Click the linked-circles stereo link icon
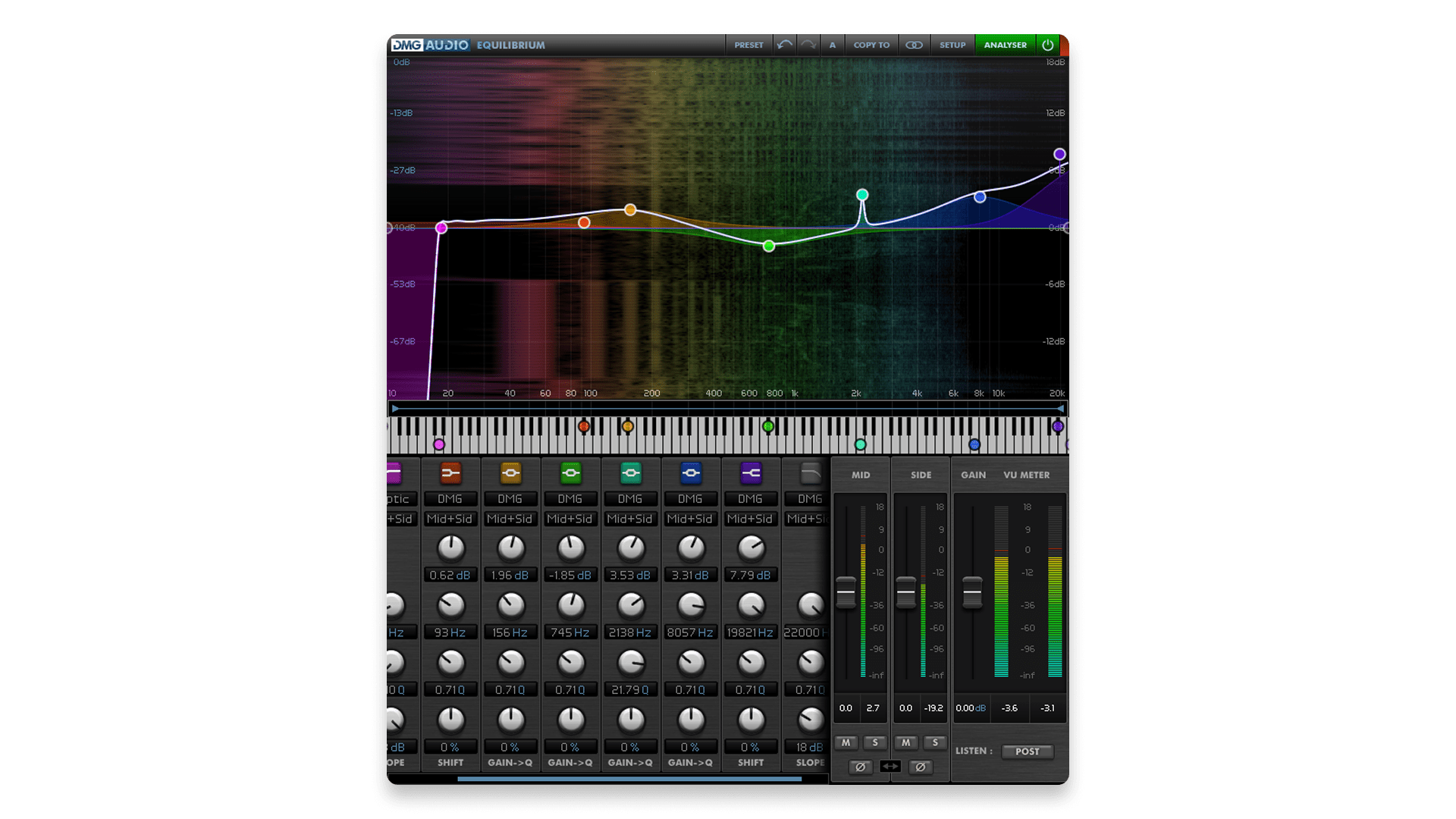Screen dimensions: 1456x819 pyautogui.click(x=914, y=45)
